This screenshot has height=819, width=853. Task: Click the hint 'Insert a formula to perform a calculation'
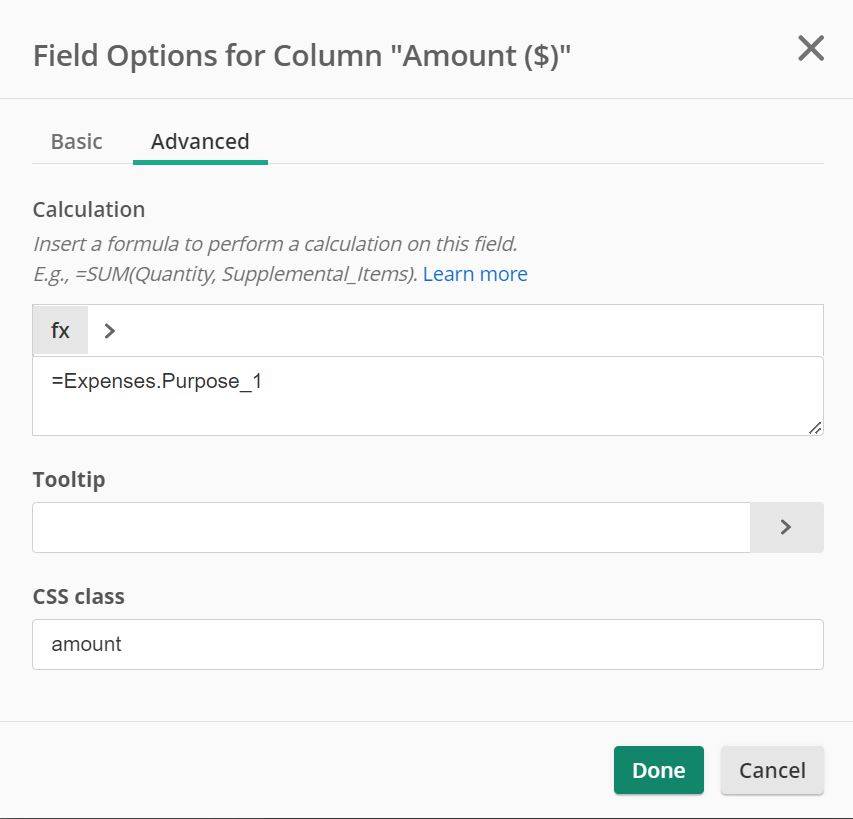point(275,244)
